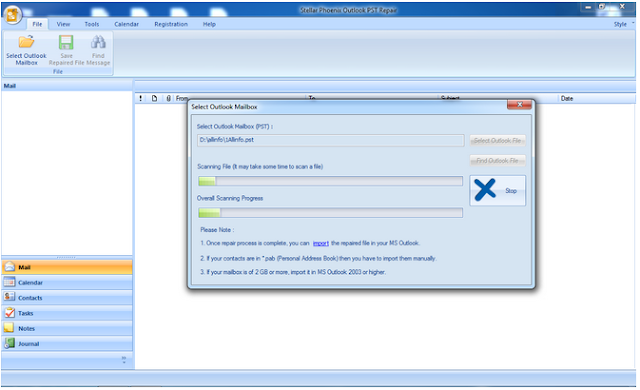640x390 pixels.
Task: Click the PST file path field
Action: (x=331, y=140)
